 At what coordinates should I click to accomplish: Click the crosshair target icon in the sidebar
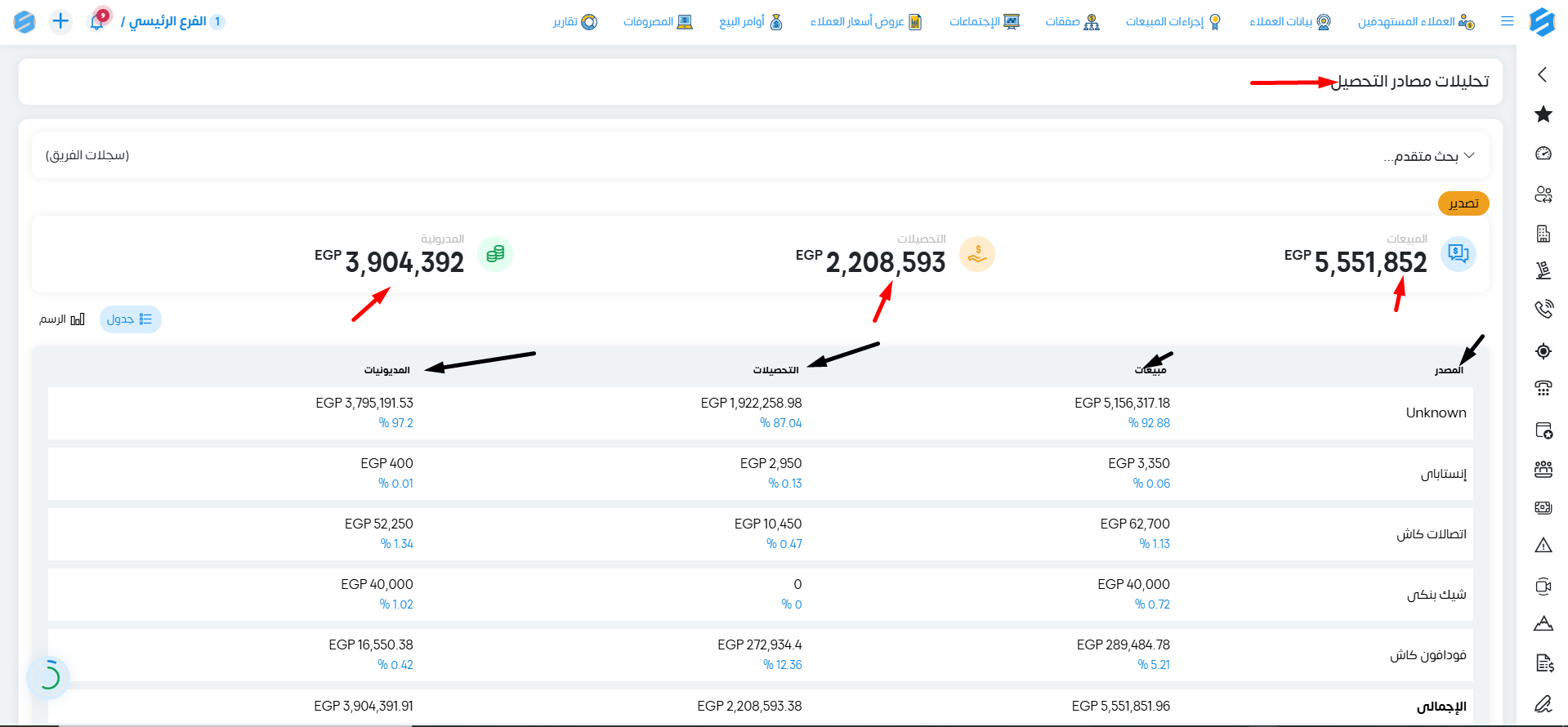1543,351
